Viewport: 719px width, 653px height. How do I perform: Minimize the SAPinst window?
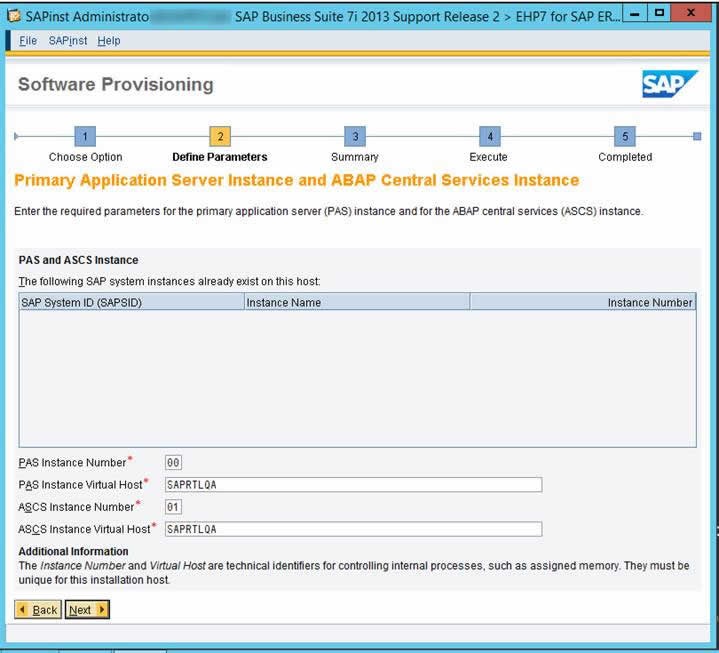635,14
